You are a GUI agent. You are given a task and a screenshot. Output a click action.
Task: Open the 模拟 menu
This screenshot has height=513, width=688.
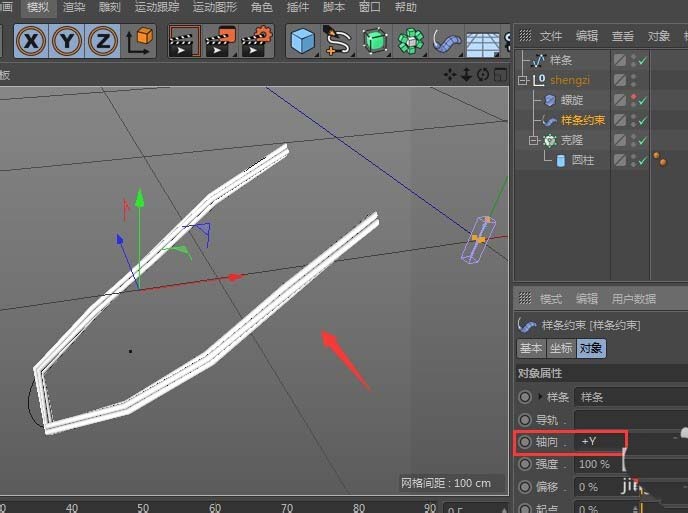point(37,7)
